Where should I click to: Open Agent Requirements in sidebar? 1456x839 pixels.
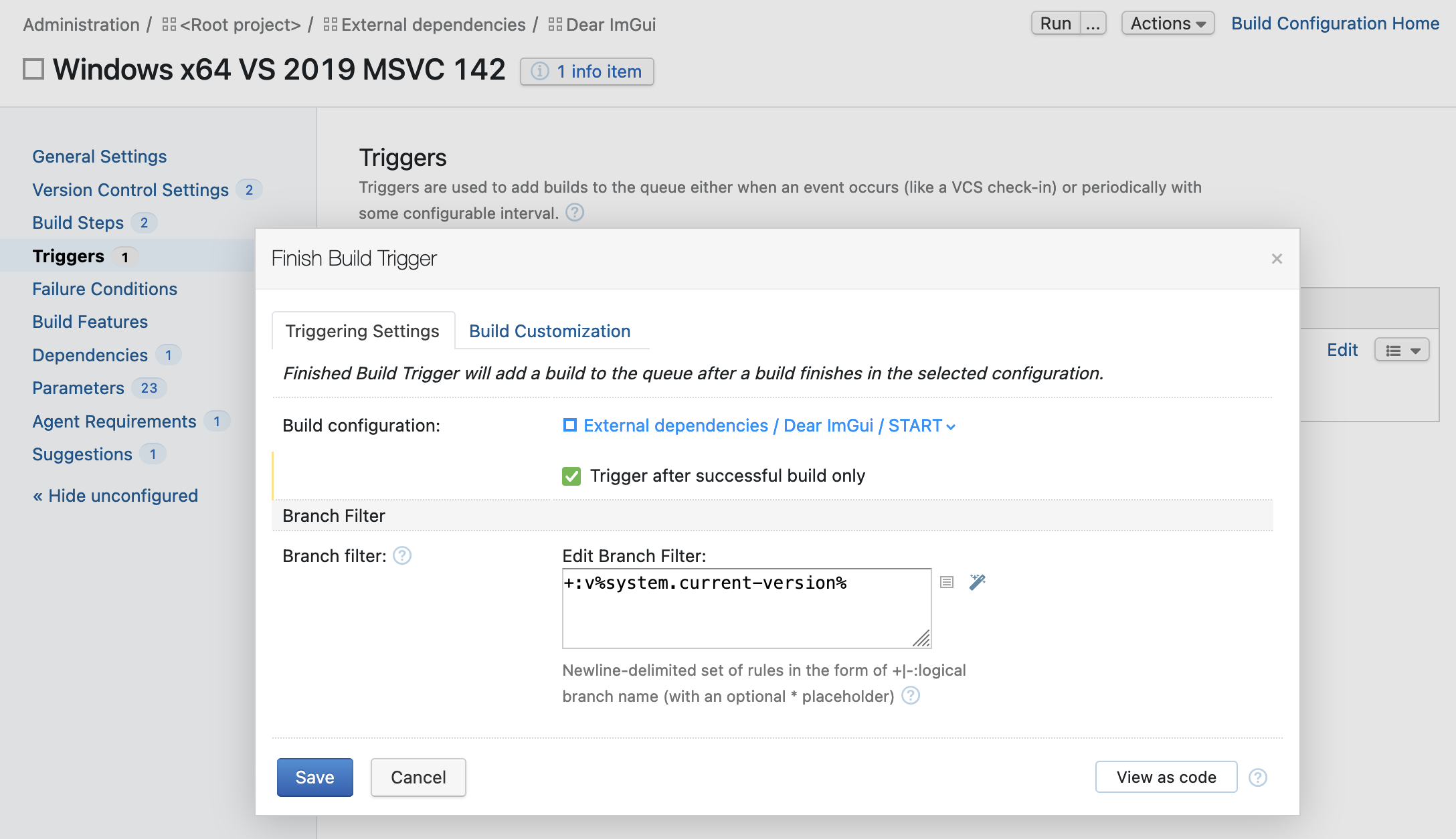click(x=114, y=422)
